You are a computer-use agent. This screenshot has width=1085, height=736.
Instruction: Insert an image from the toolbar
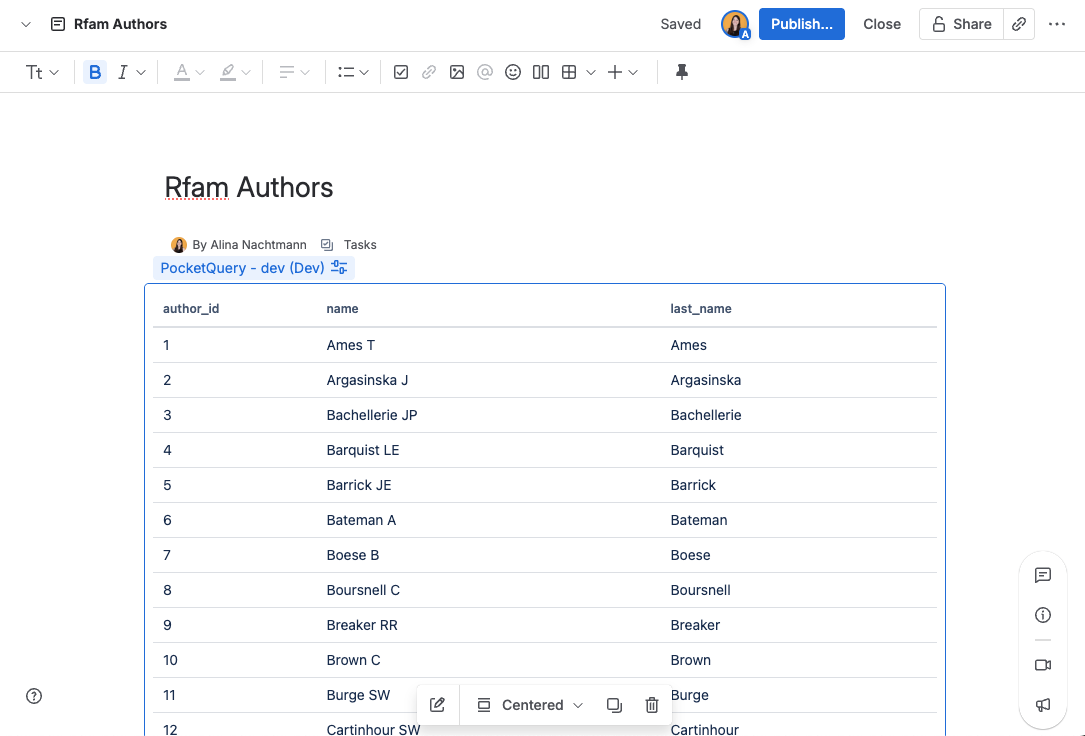457,71
